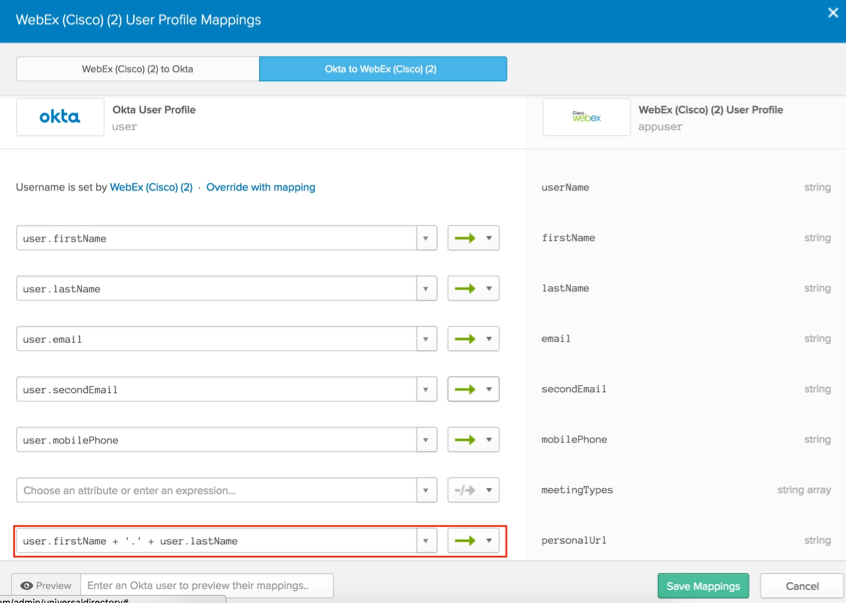The height and width of the screenshot is (603, 846).
Task: Follow the Override with mapping link
Action: click(260, 187)
